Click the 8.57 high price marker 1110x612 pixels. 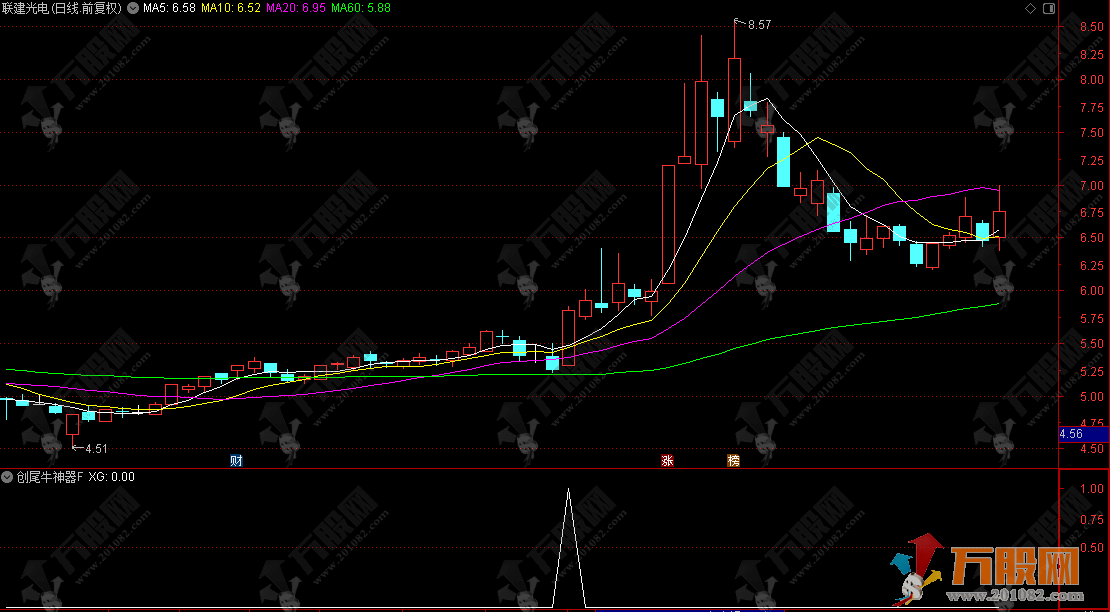click(759, 25)
